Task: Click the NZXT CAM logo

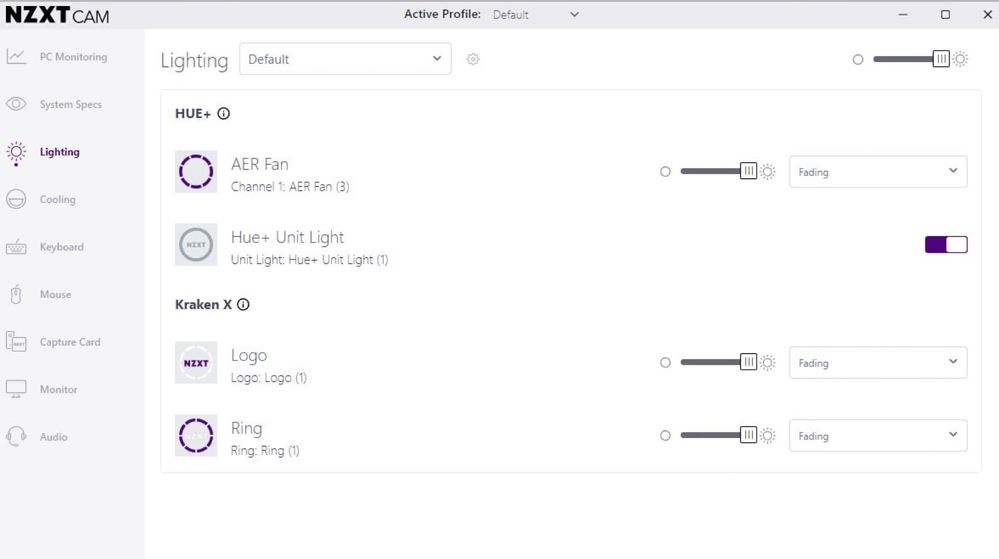Action: [x=57, y=15]
